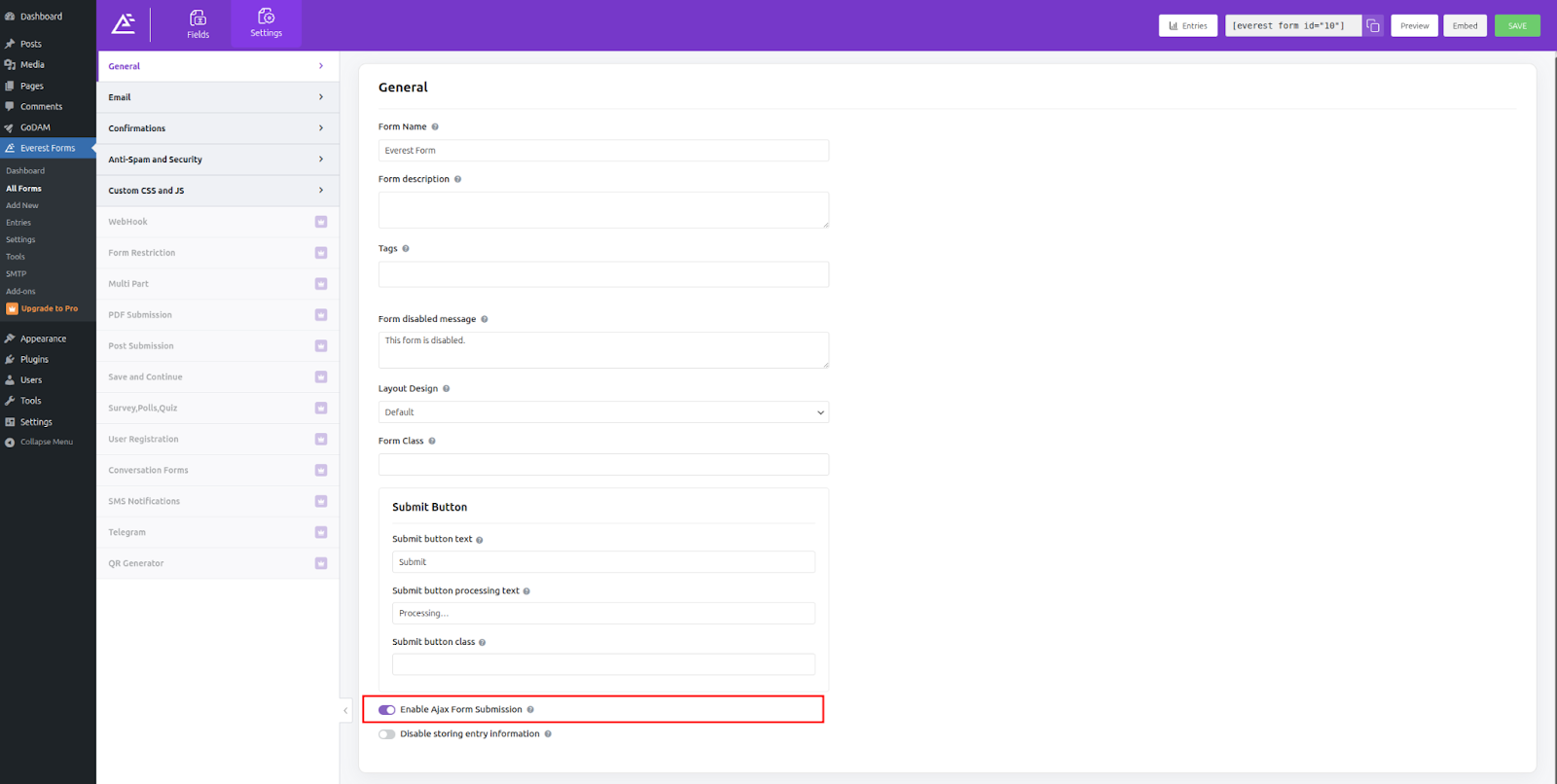The image size is (1557, 784).
Task: Collapse the settings sidebar arrow
Action: 345,711
